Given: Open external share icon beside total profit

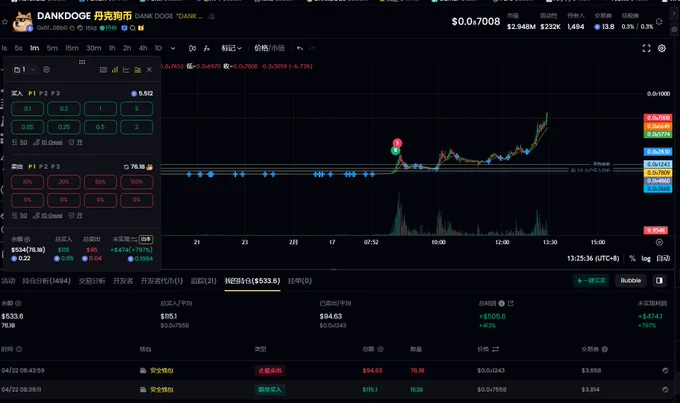Looking at the screenshot, I should point(511,303).
